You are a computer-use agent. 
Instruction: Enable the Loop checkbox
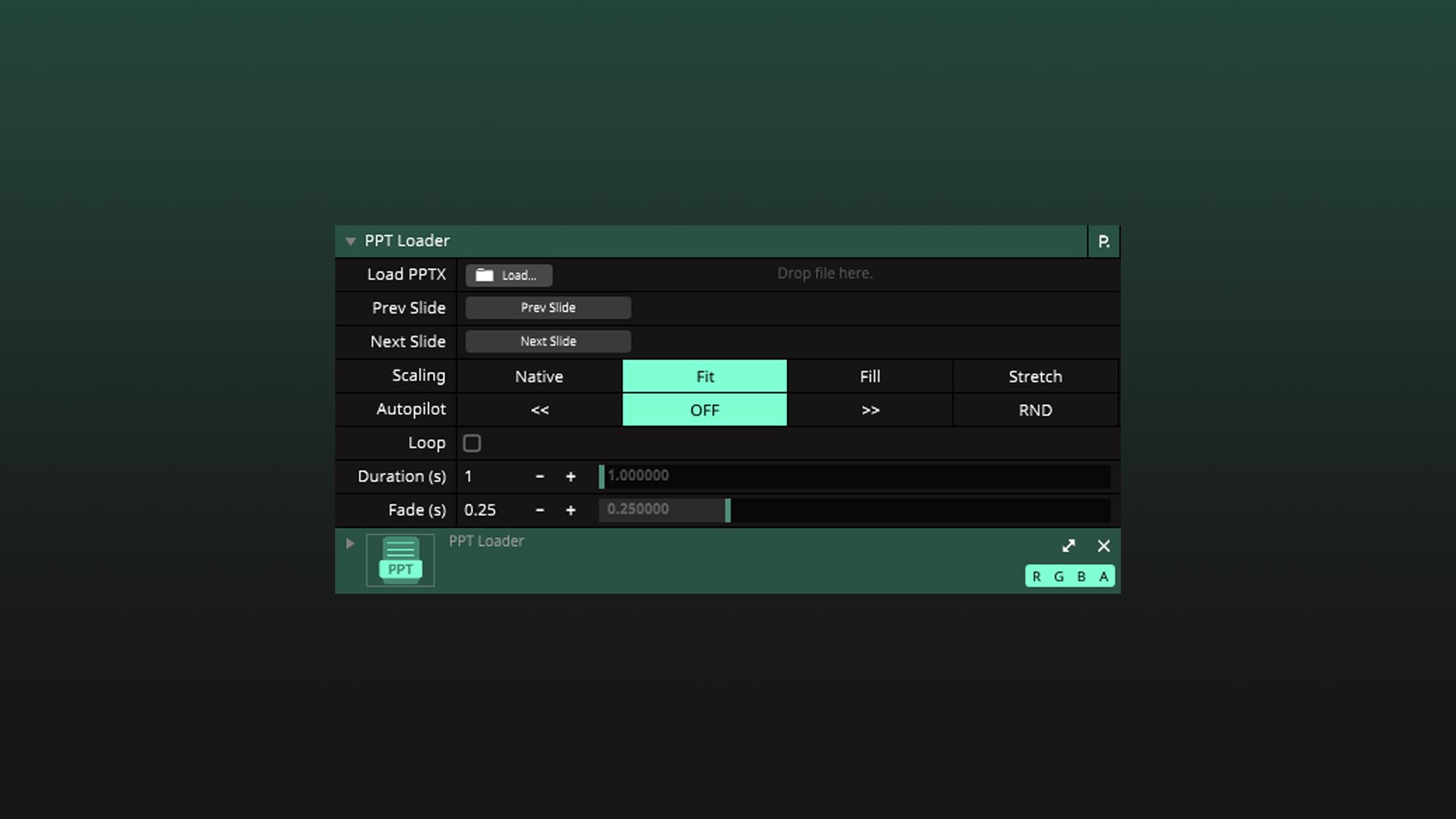[x=472, y=443]
